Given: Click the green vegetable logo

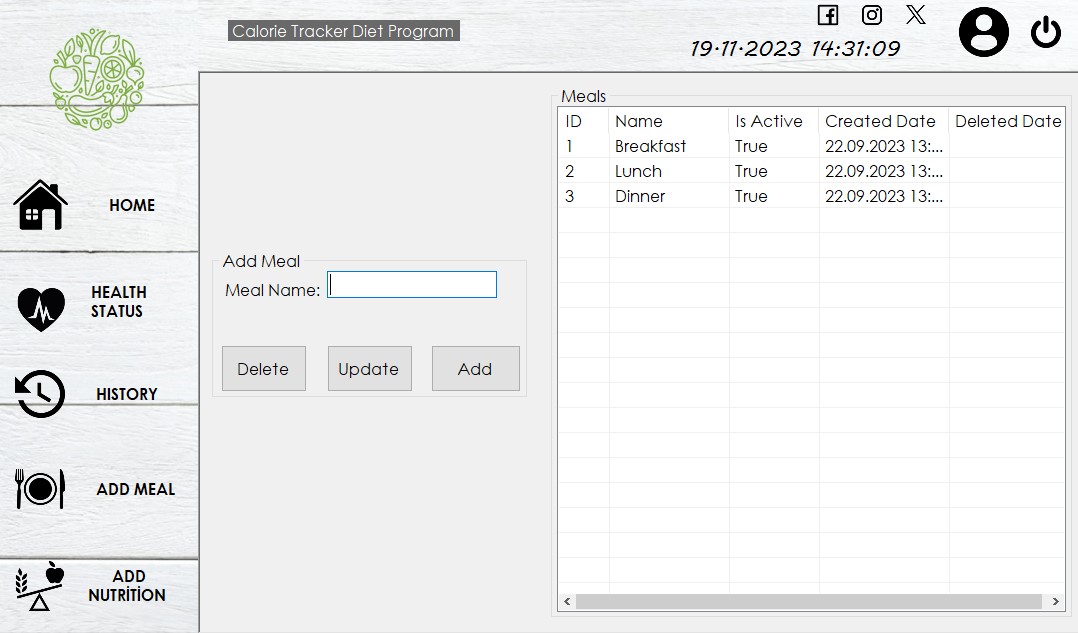Looking at the screenshot, I should [x=97, y=78].
